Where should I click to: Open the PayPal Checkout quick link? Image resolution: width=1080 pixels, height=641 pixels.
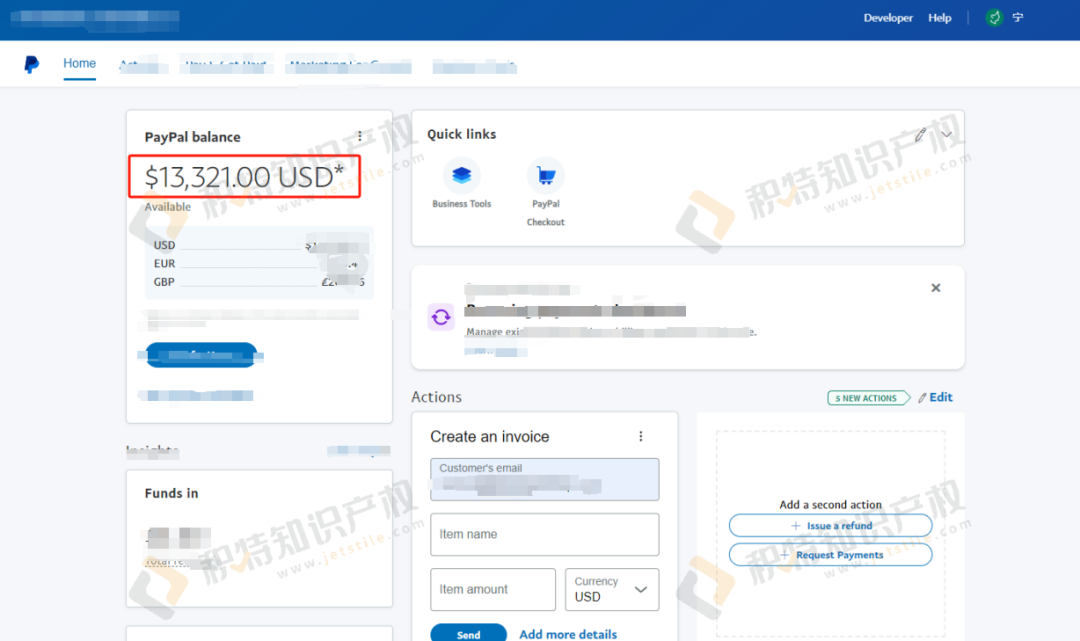(x=546, y=178)
